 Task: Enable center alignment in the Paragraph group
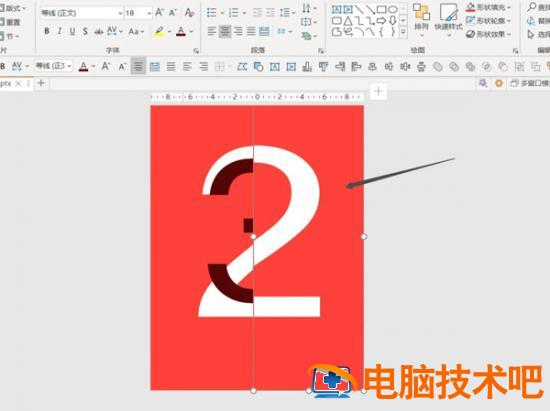point(225,32)
